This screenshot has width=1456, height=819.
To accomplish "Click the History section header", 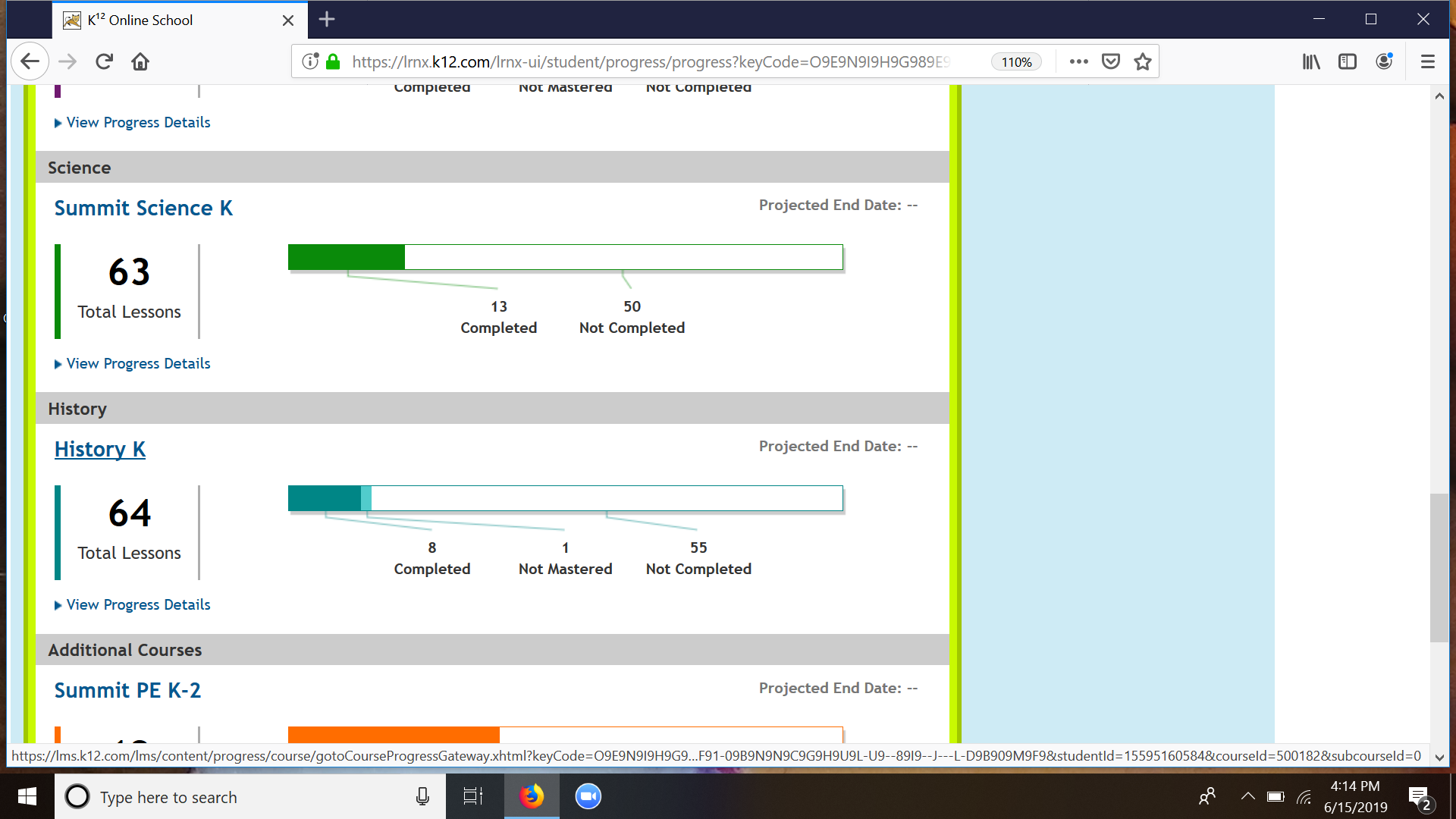I will (x=492, y=409).
